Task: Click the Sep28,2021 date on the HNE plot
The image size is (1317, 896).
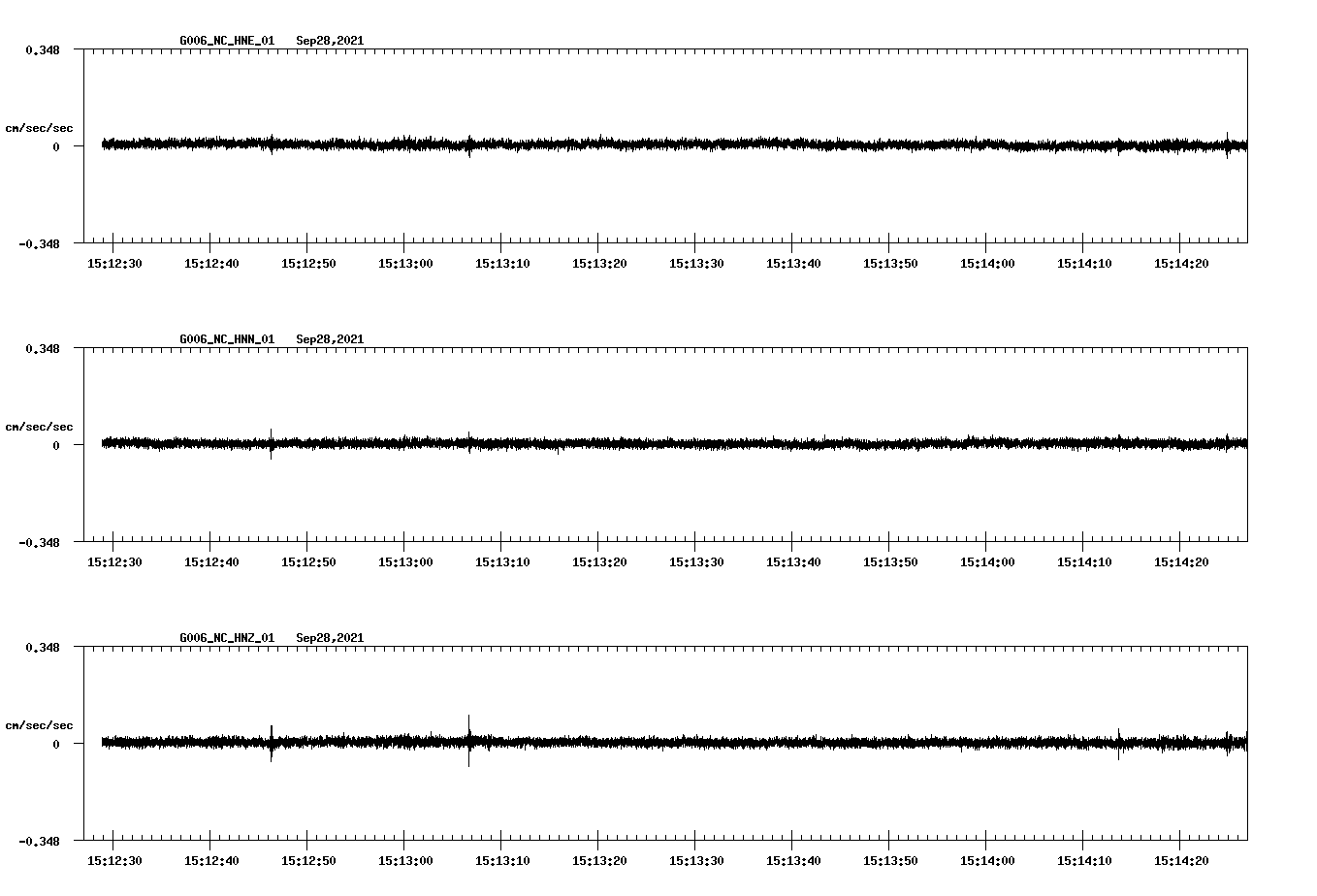Action: coord(330,41)
